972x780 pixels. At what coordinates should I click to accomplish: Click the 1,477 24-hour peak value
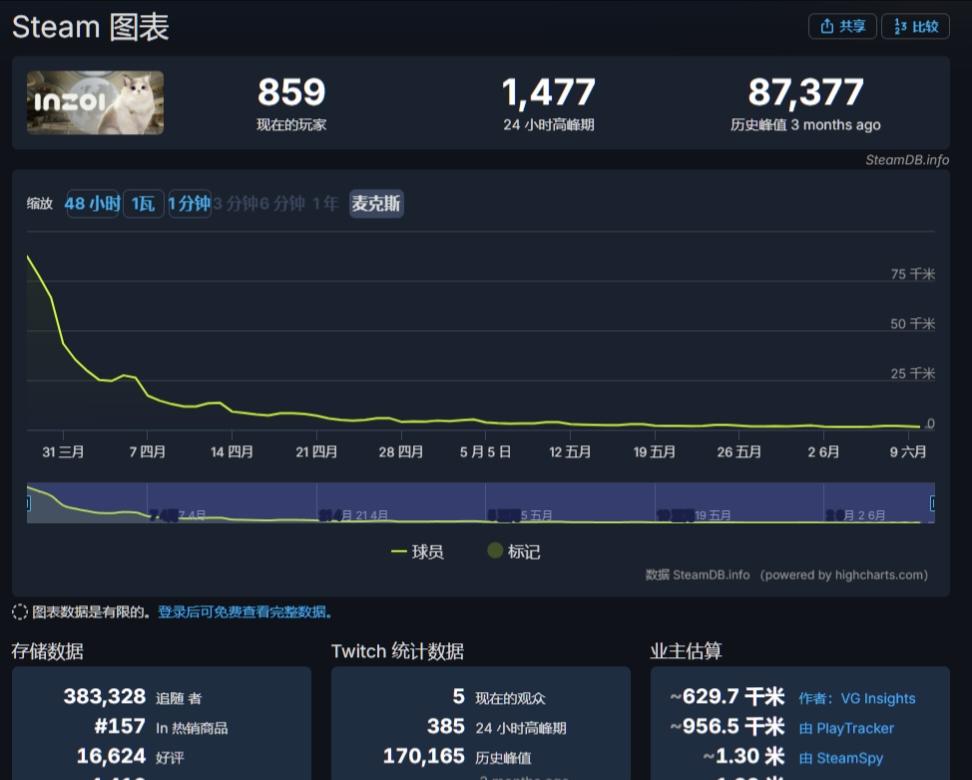tap(549, 92)
